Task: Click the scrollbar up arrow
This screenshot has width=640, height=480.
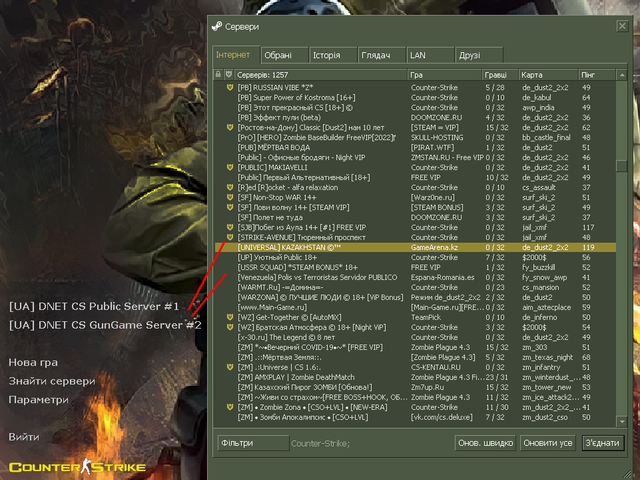Action: 622,75
